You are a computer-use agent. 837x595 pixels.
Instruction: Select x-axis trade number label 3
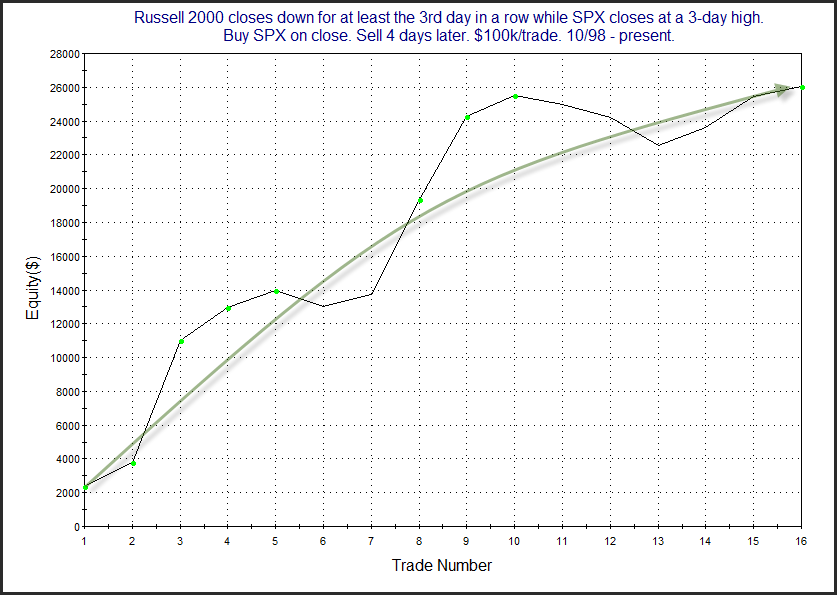click(x=180, y=541)
